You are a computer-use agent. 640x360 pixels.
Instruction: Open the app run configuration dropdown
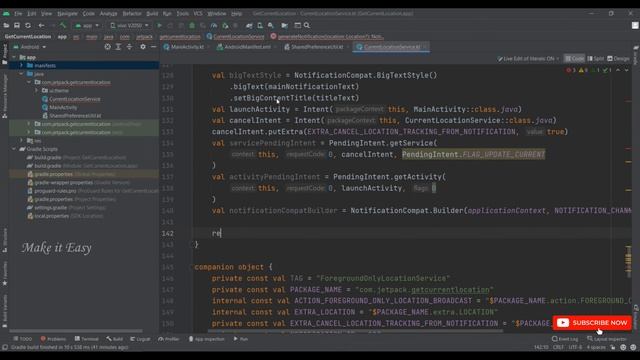pyautogui.click(x=87, y=25)
